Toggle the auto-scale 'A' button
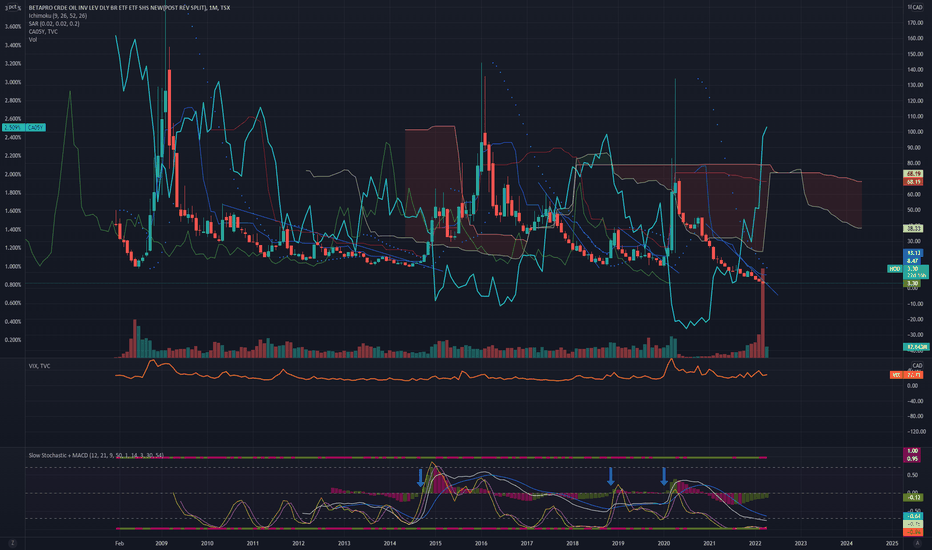 (x=918, y=543)
